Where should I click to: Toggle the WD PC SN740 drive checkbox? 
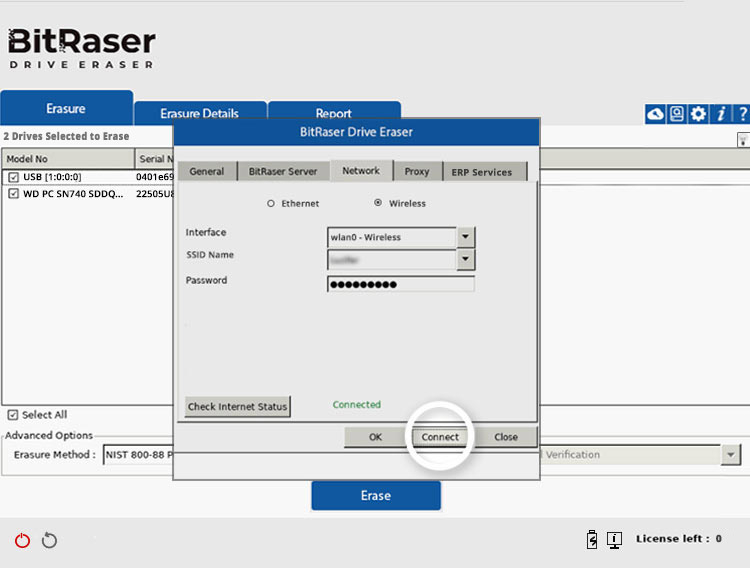click(13, 194)
